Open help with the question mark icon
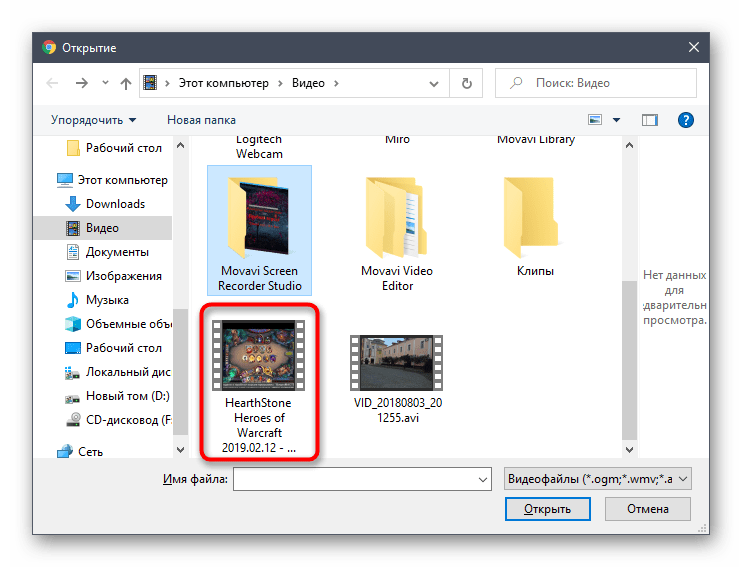 [685, 120]
